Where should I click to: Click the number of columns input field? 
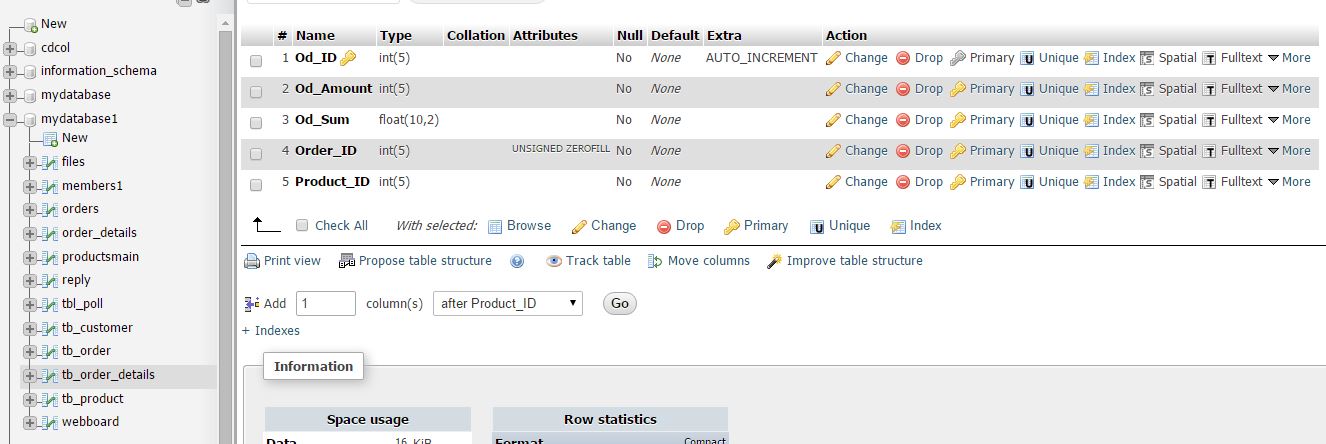click(x=326, y=303)
